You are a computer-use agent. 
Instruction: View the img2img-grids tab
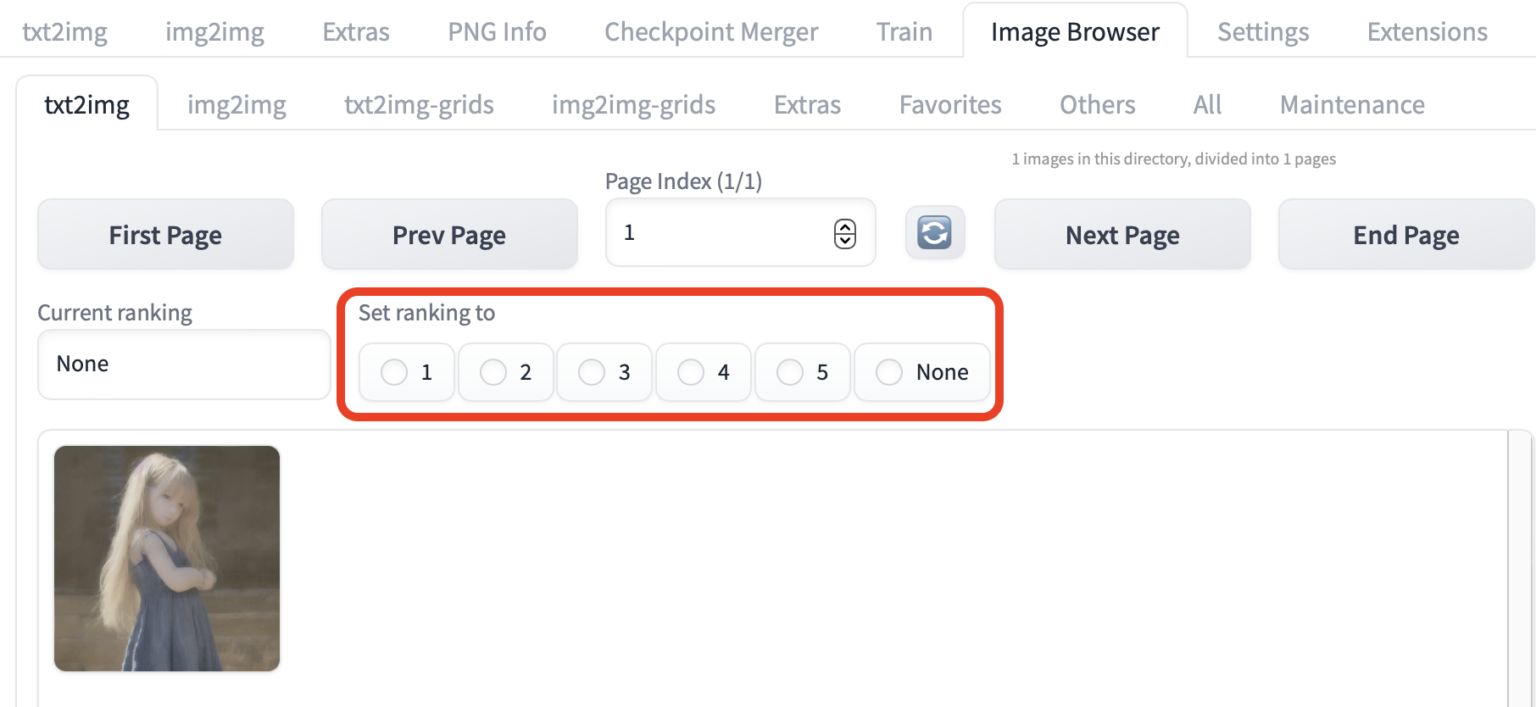[x=633, y=104]
